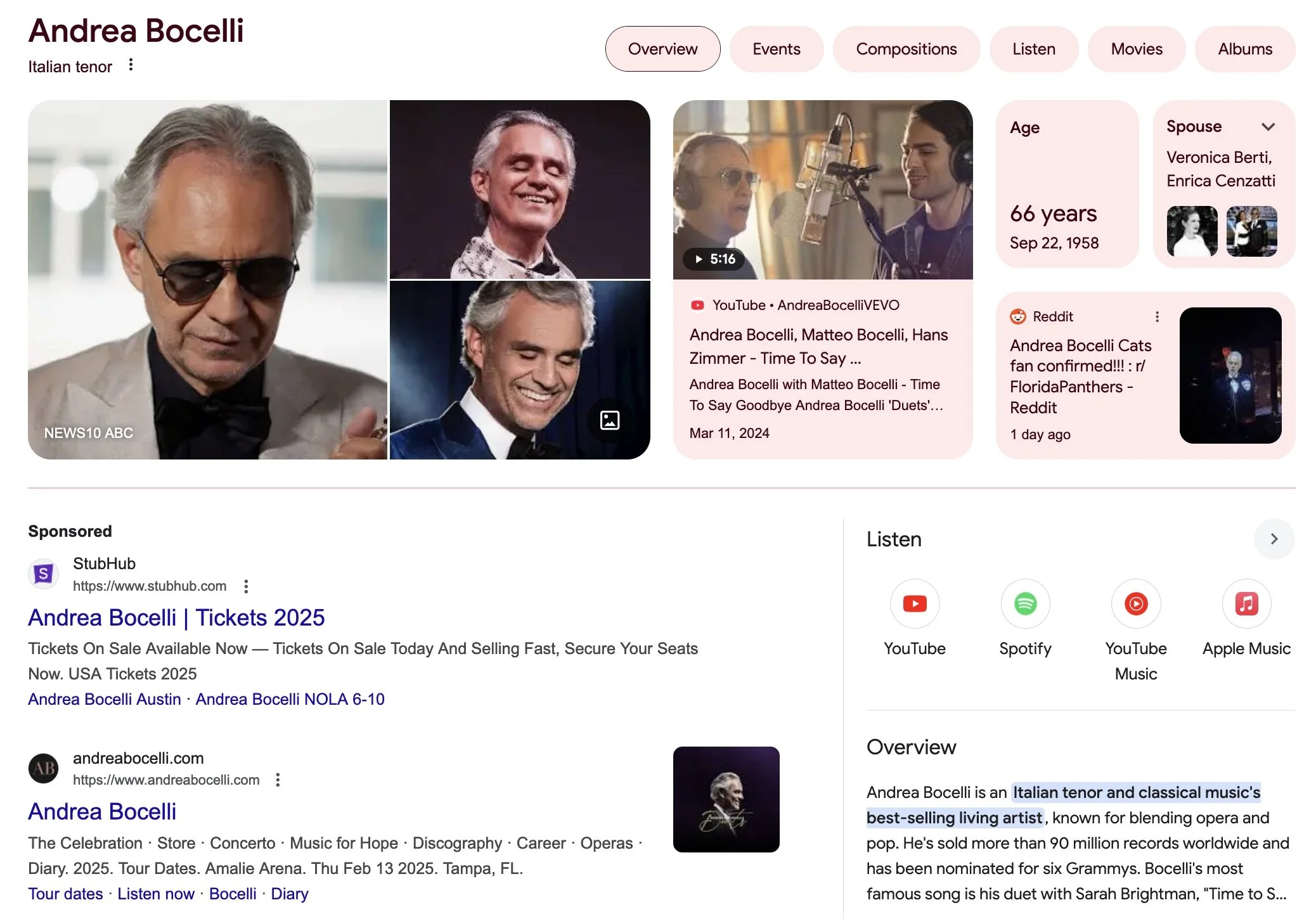Open the YouTube listen icon
Screen dimensions: 1316x919
coord(914,603)
